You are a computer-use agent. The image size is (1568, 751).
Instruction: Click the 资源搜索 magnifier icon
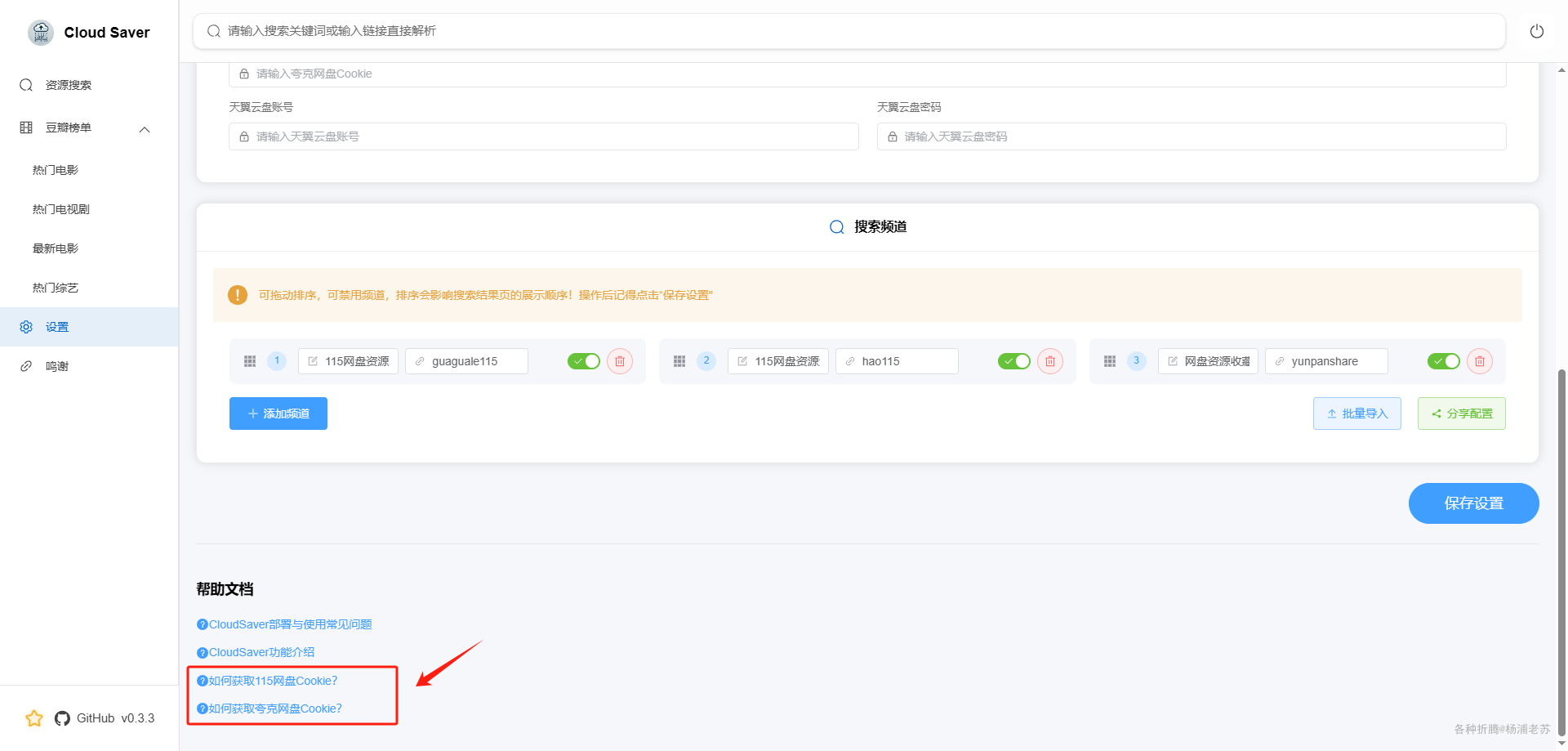coord(26,85)
